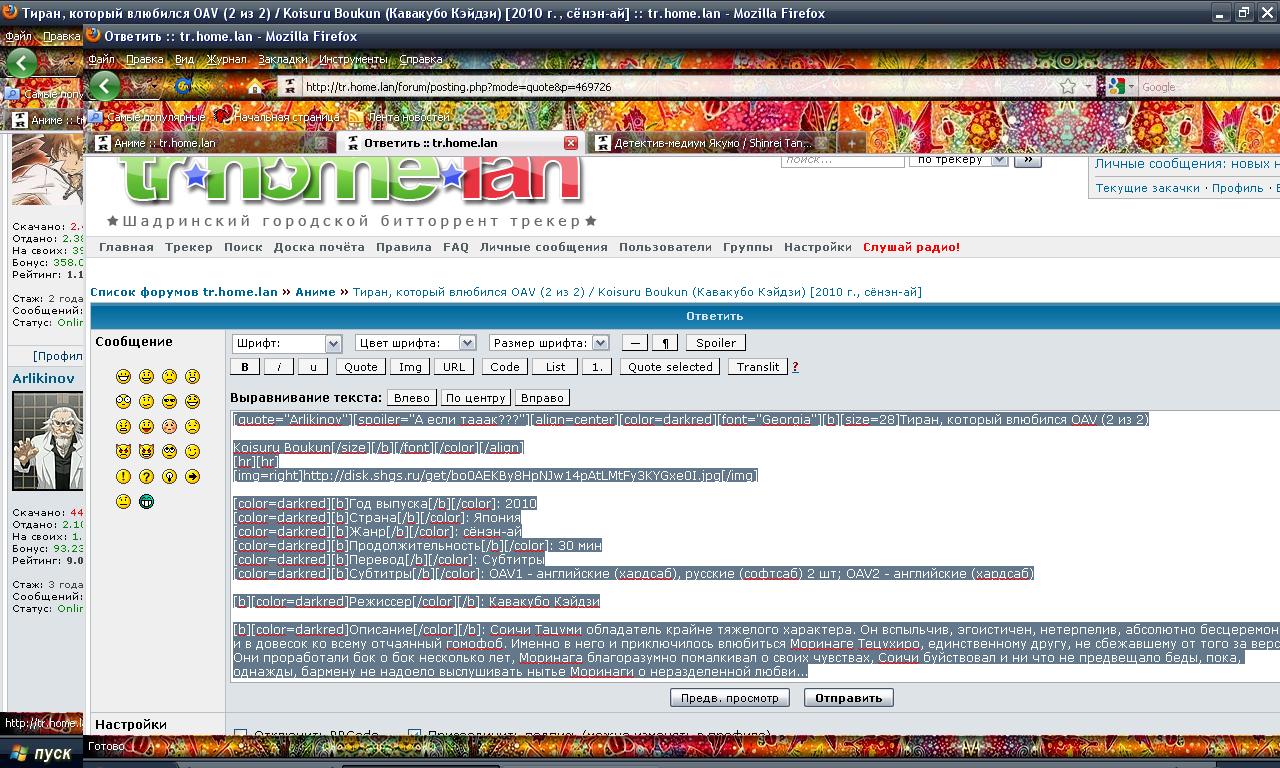
Task: Open the Arlikinov user profile link
Action: click(x=43, y=378)
